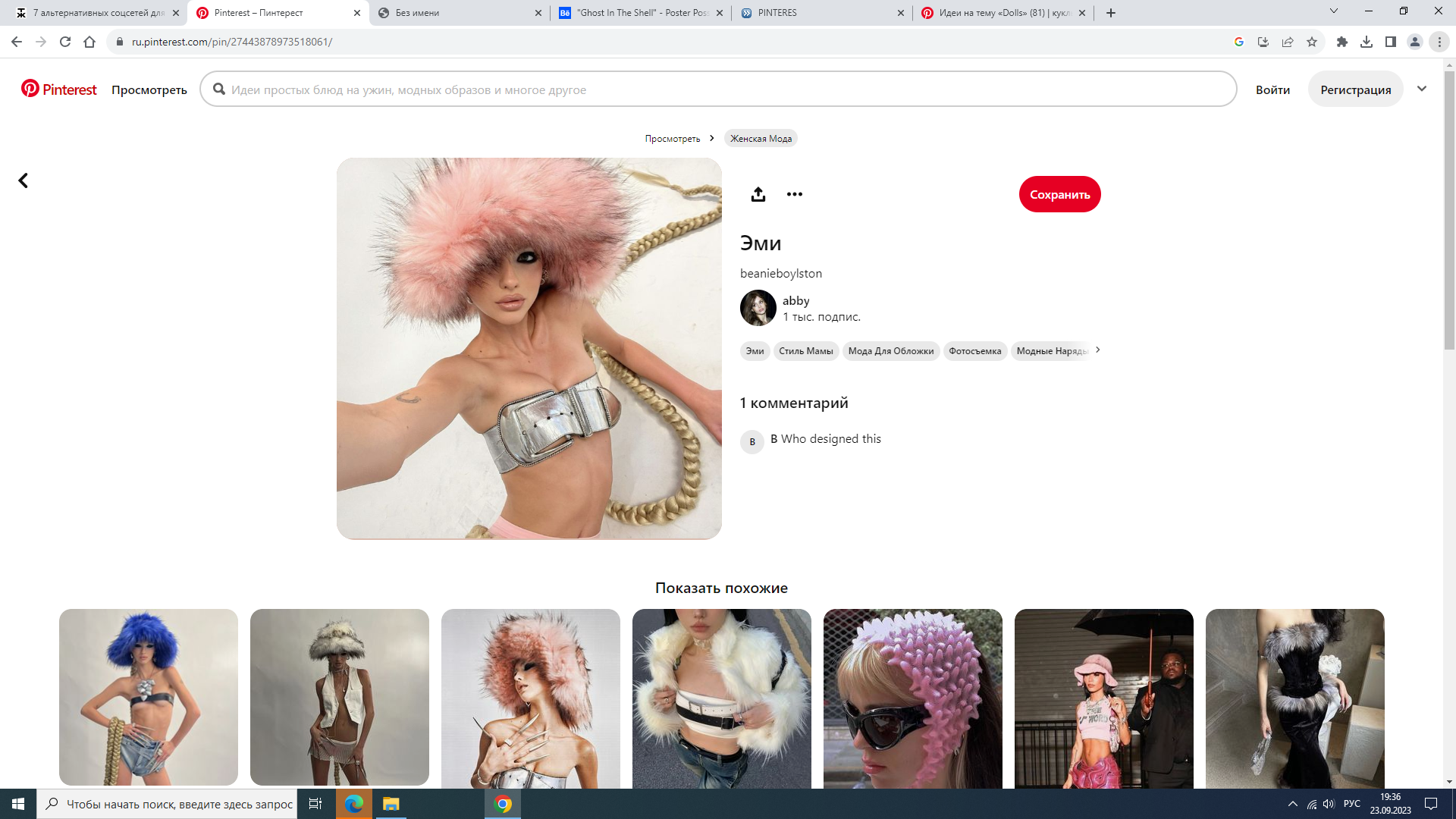Toggle the browser side panel

click(1391, 42)
